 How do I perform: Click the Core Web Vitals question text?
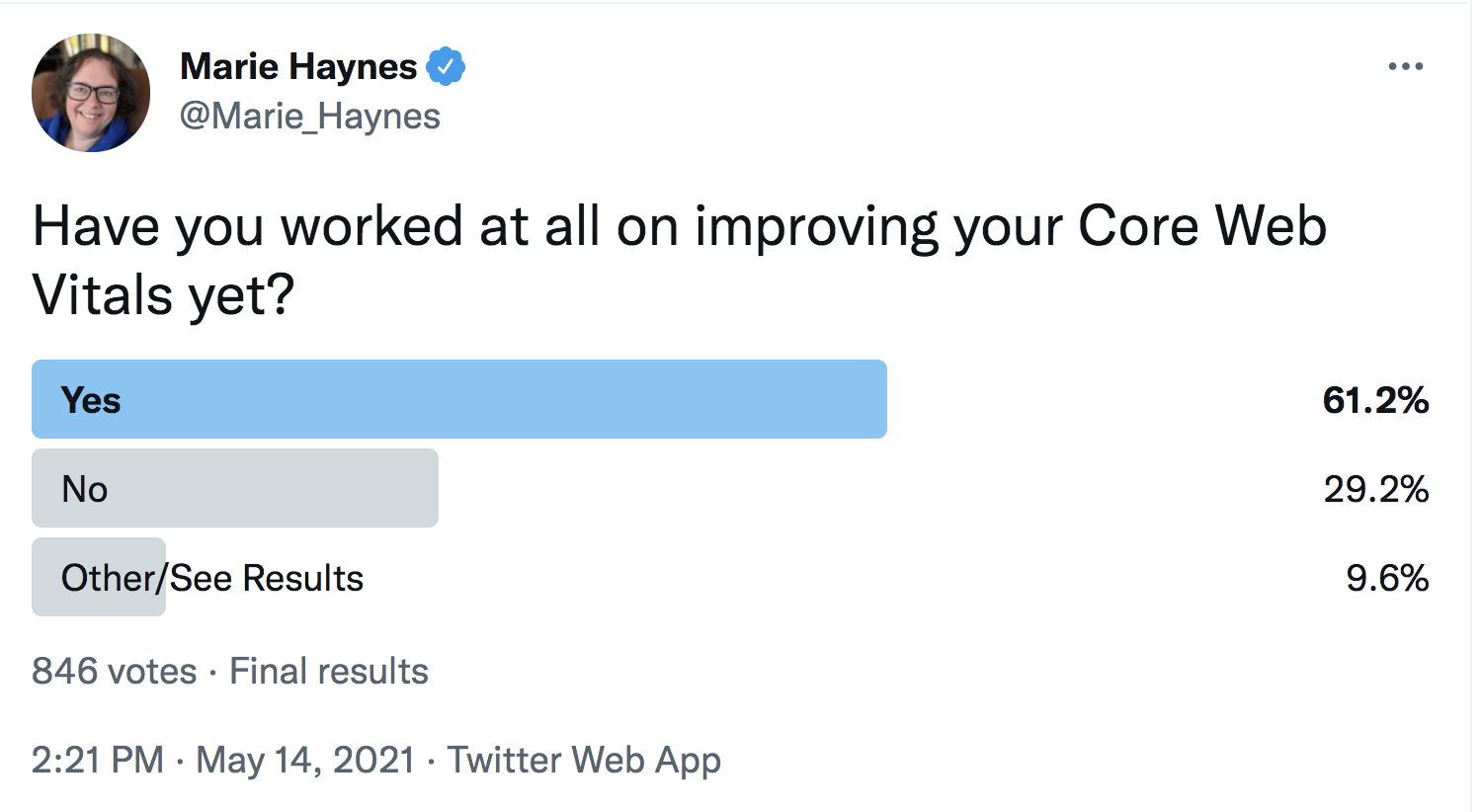pos(680,261)
